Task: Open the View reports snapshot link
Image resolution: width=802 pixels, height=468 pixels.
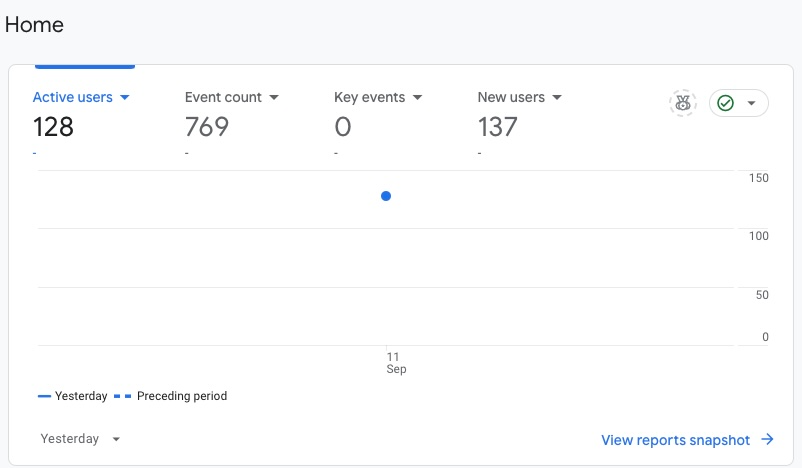Action: click(x=675, y=439)
